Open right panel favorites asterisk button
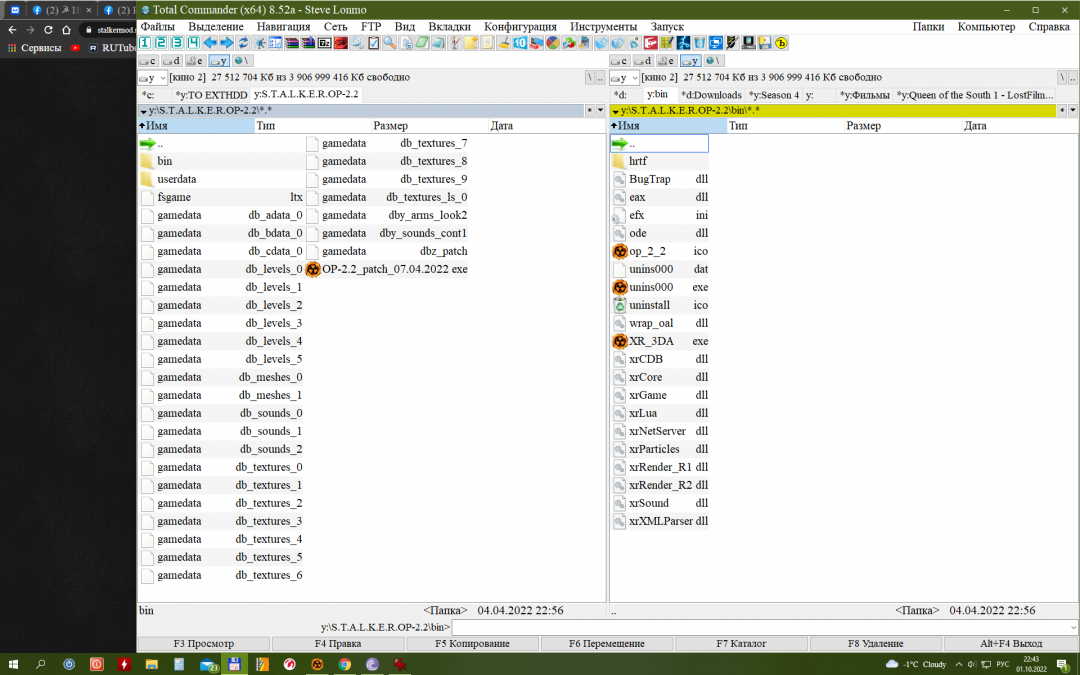Image resolution: width=1080 pixels, height=675 pixels. tap(1062, 110)
